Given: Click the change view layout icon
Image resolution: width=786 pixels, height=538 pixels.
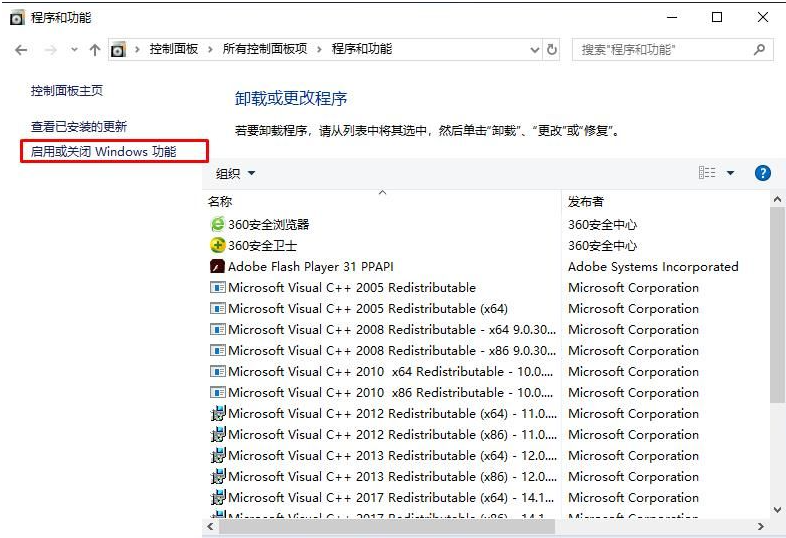Looking at the screenshot, I should [707, 173].
